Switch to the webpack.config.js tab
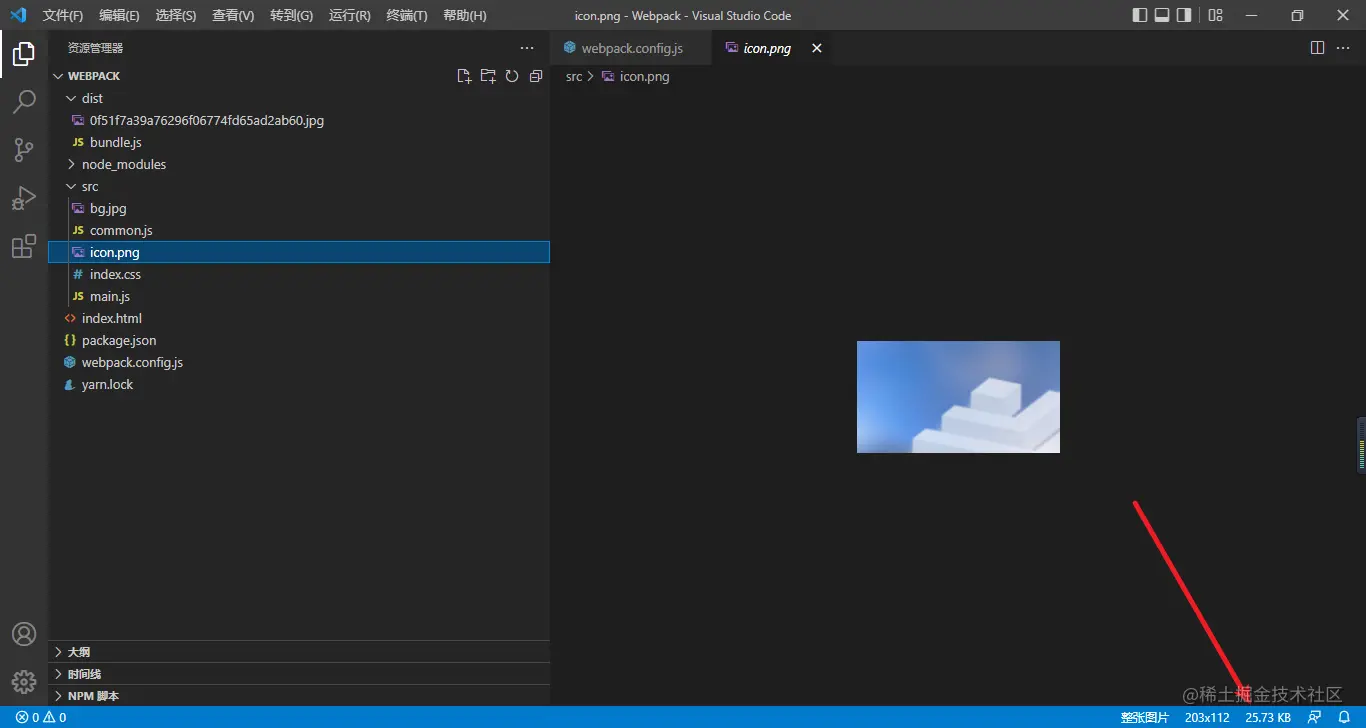1366x728 pixels. click(x=632, y=48)
